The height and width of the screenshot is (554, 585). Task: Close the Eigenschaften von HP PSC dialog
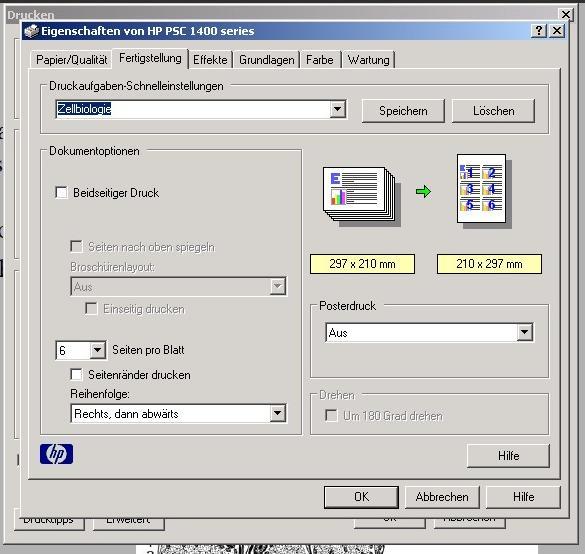557,31
